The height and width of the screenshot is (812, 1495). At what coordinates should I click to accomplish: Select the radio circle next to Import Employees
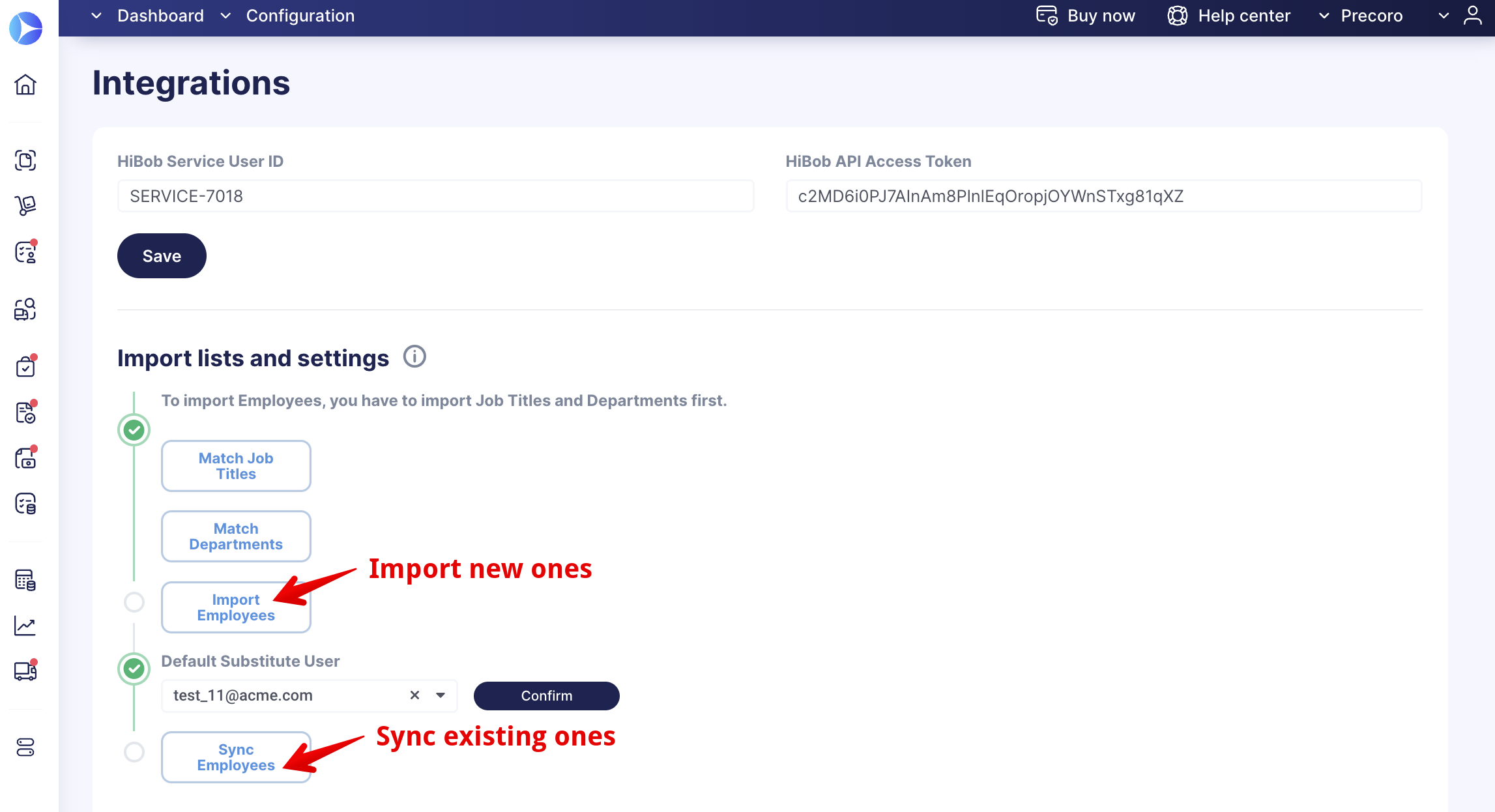134,603
